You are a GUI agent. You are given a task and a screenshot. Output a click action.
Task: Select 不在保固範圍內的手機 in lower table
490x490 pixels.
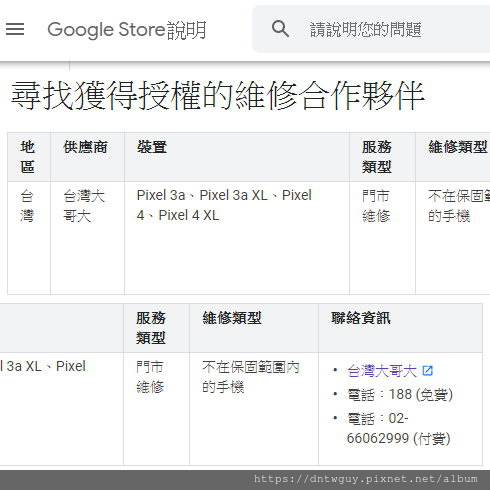(x=254, y=409)
